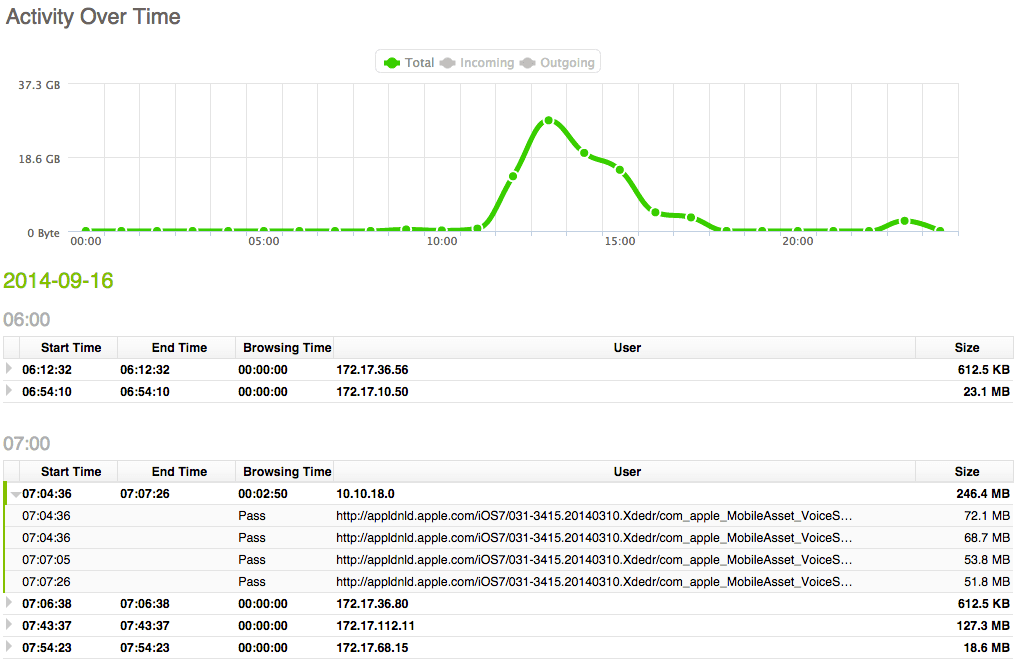Open the apple.com URL started at 07:07:26
The width and height of the screenshot is (1025, 667).
coord(594,582)
